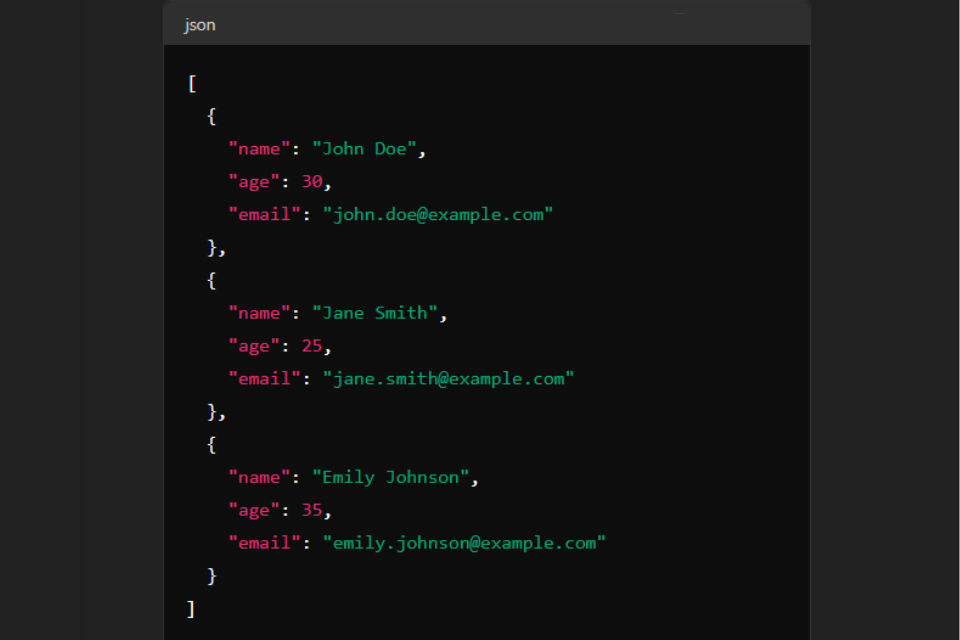The width and height of the screenshot is (960, 640).
Task: Click the "john.doe@example.com" email string
Action: coord(438,214)
